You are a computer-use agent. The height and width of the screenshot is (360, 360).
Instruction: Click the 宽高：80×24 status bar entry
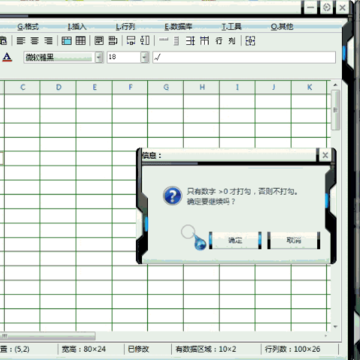click(x=84, y=349)
